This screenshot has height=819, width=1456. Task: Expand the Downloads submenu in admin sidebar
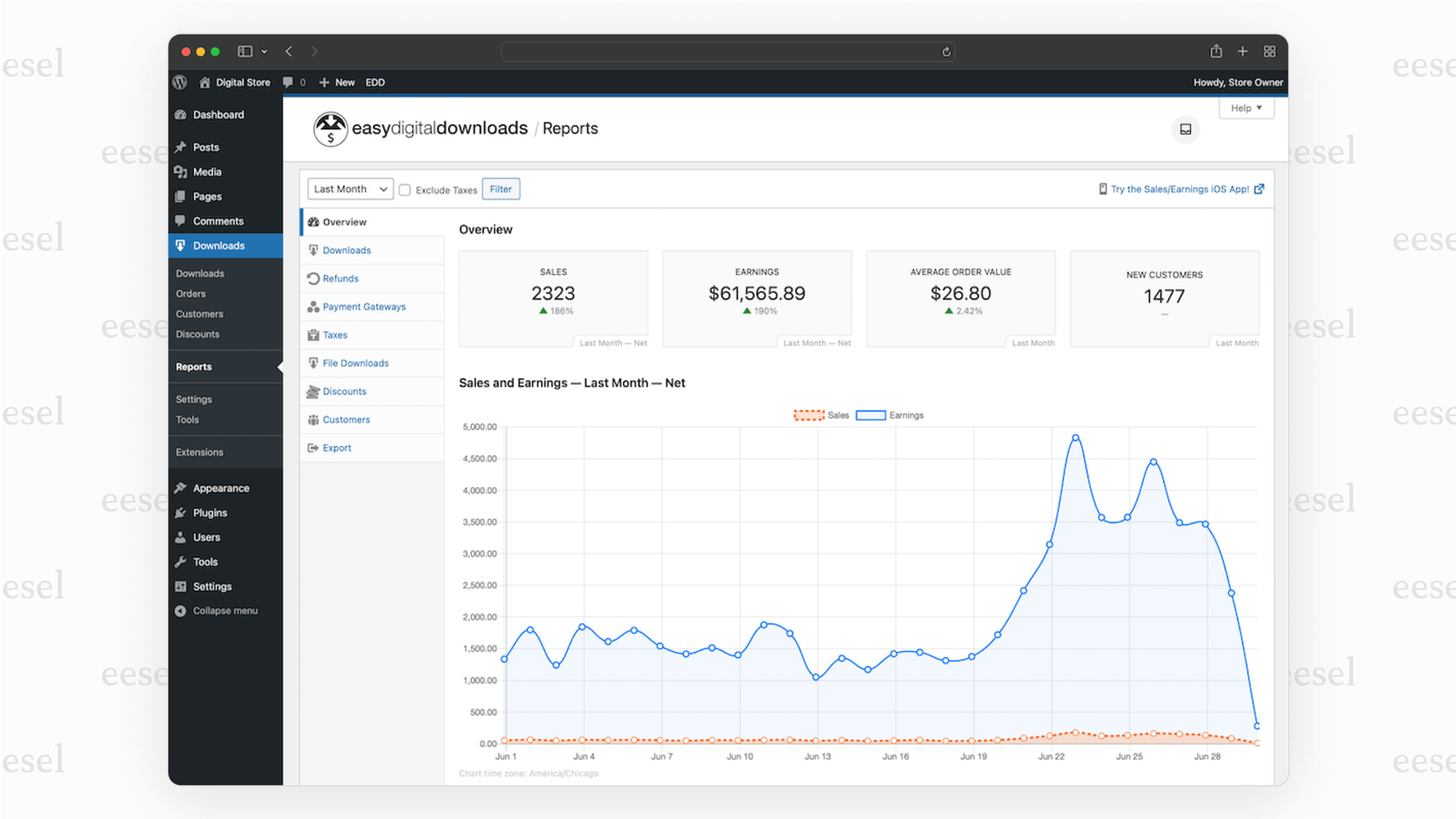click(x=218, y=245)
